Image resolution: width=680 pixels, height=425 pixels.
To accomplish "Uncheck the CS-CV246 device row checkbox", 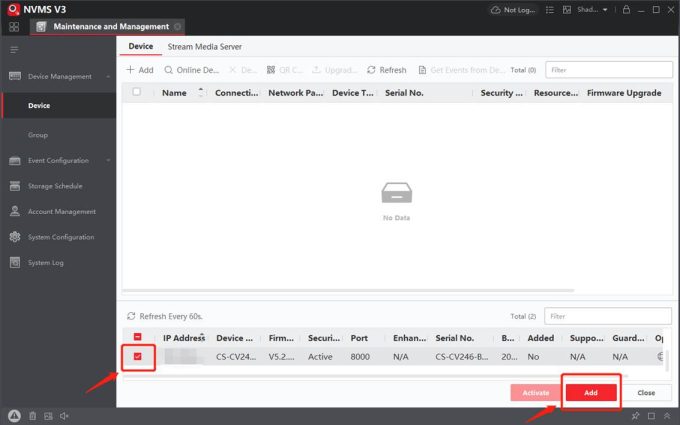I will pyautogui.click(x=137, y=355).
